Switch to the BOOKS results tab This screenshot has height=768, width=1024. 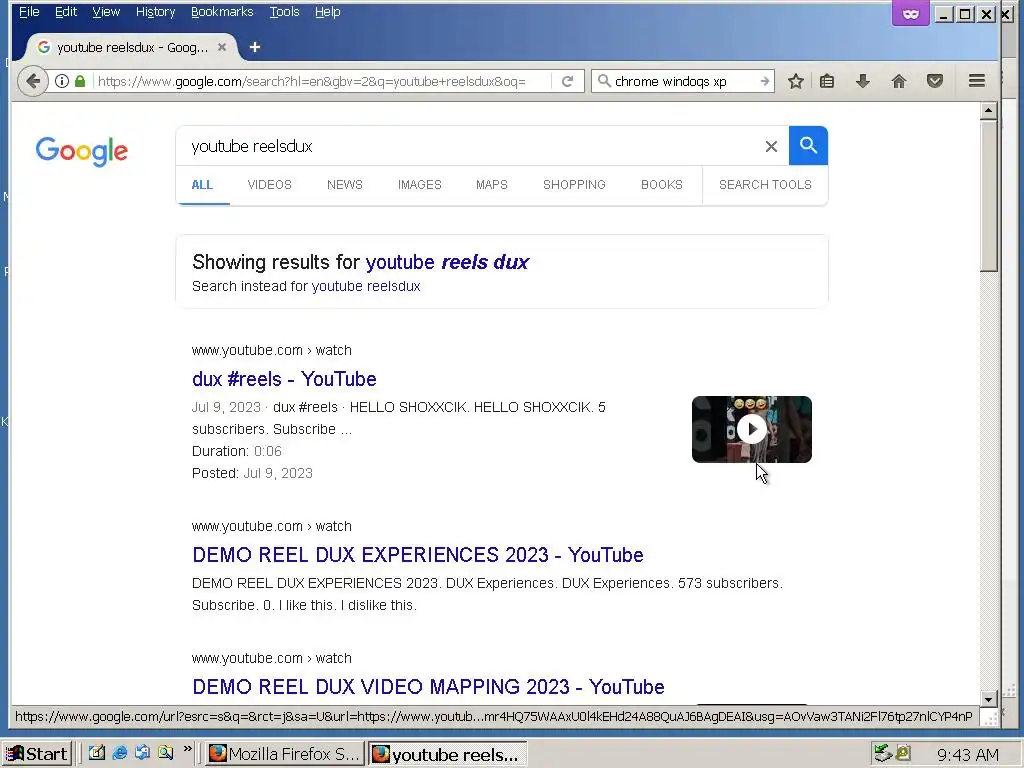point(662,185)
